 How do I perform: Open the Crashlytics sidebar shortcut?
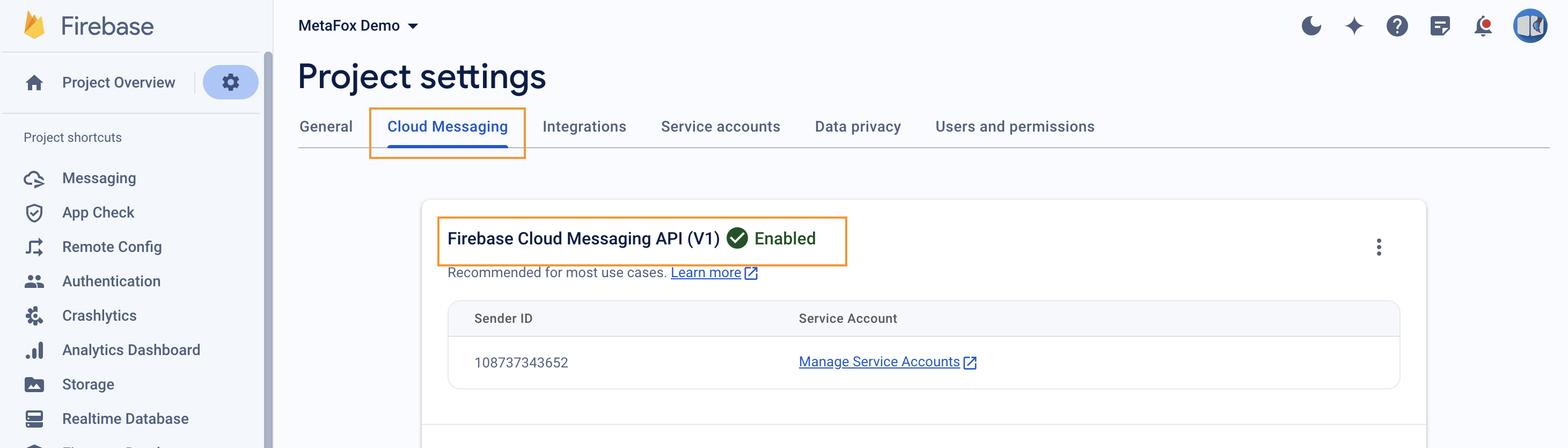(x=99, y=316)
